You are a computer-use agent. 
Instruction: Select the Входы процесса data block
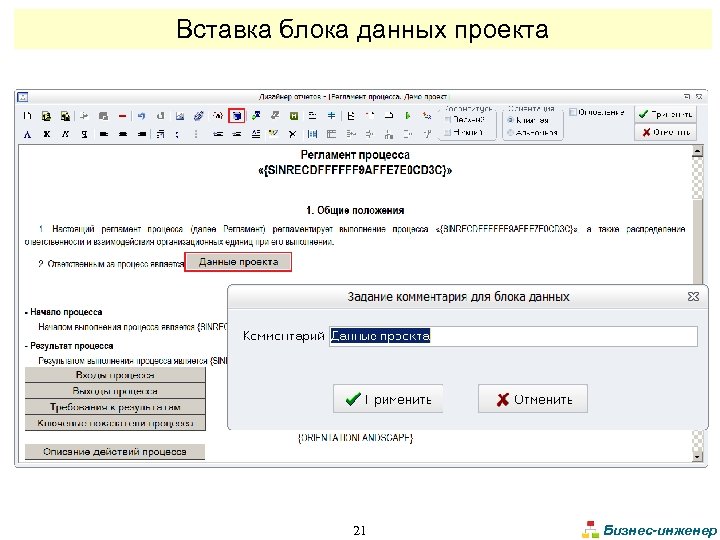115,375
